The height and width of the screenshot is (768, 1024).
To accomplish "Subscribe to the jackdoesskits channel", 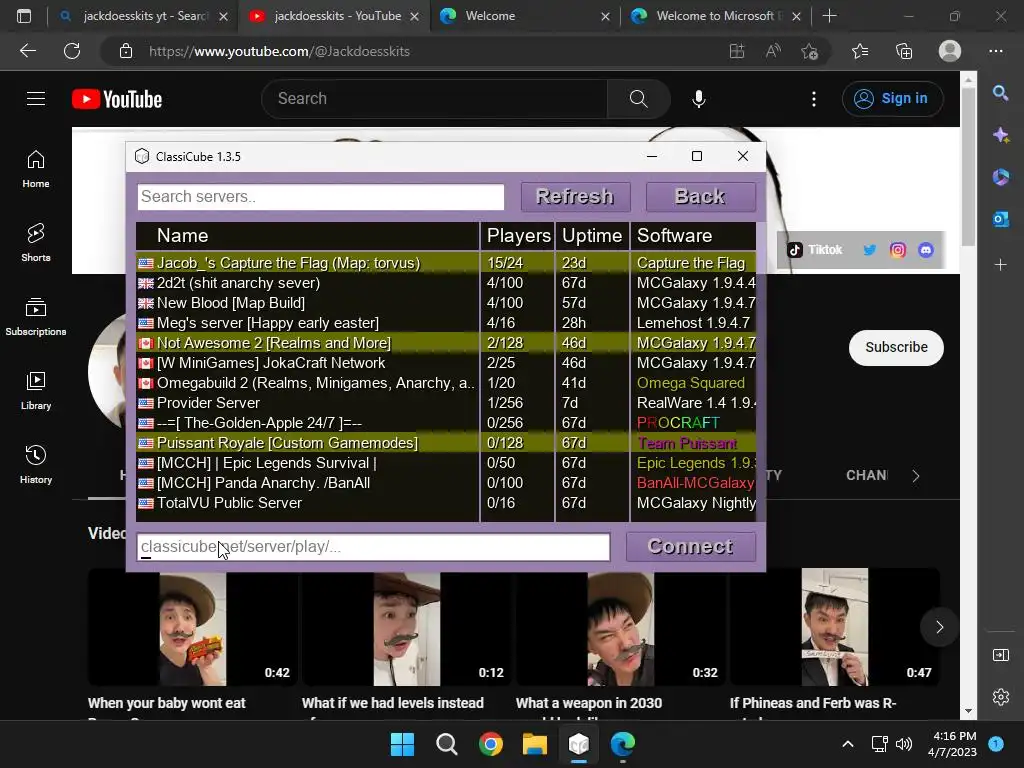I will [896, 347].
